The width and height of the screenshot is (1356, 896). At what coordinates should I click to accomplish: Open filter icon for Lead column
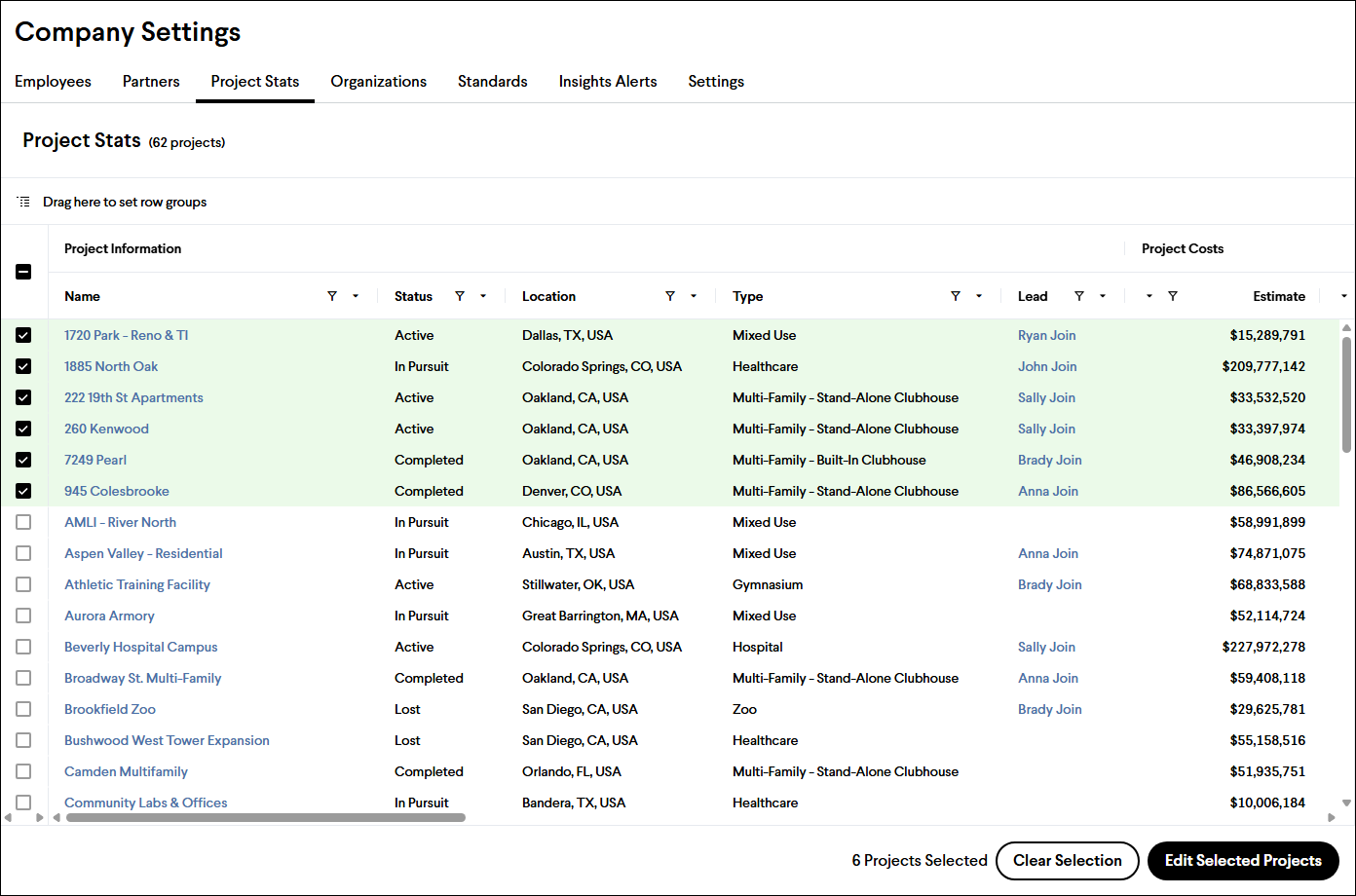coord(1079,296)
